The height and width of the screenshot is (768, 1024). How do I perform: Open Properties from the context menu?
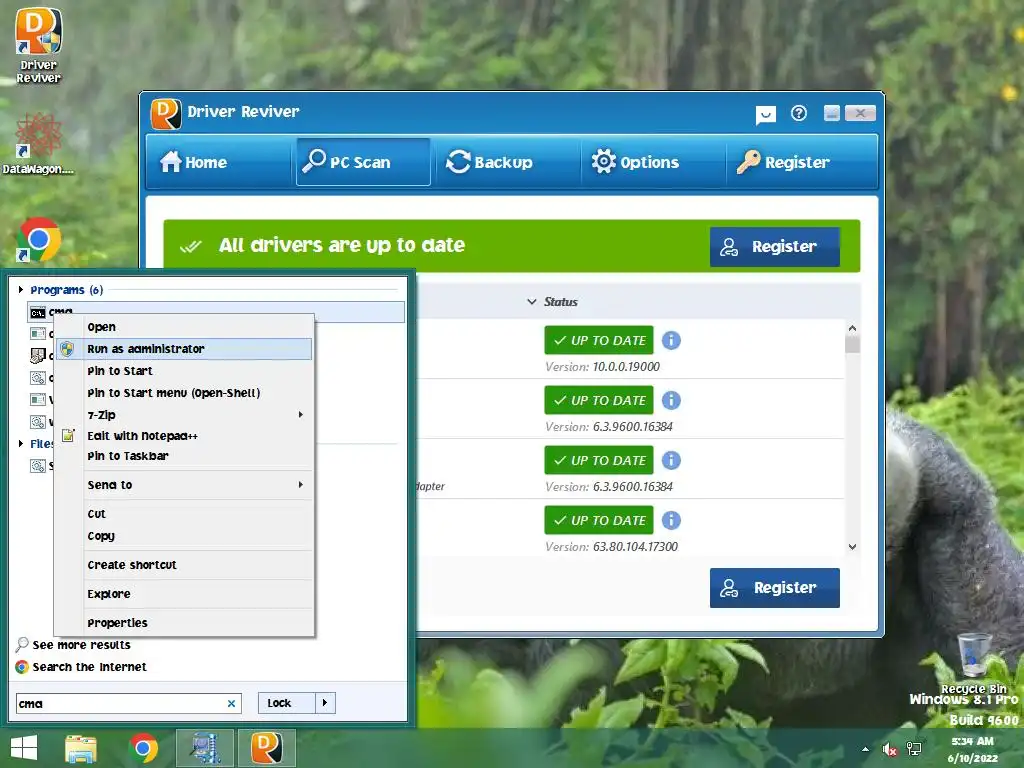pos(184,623)
